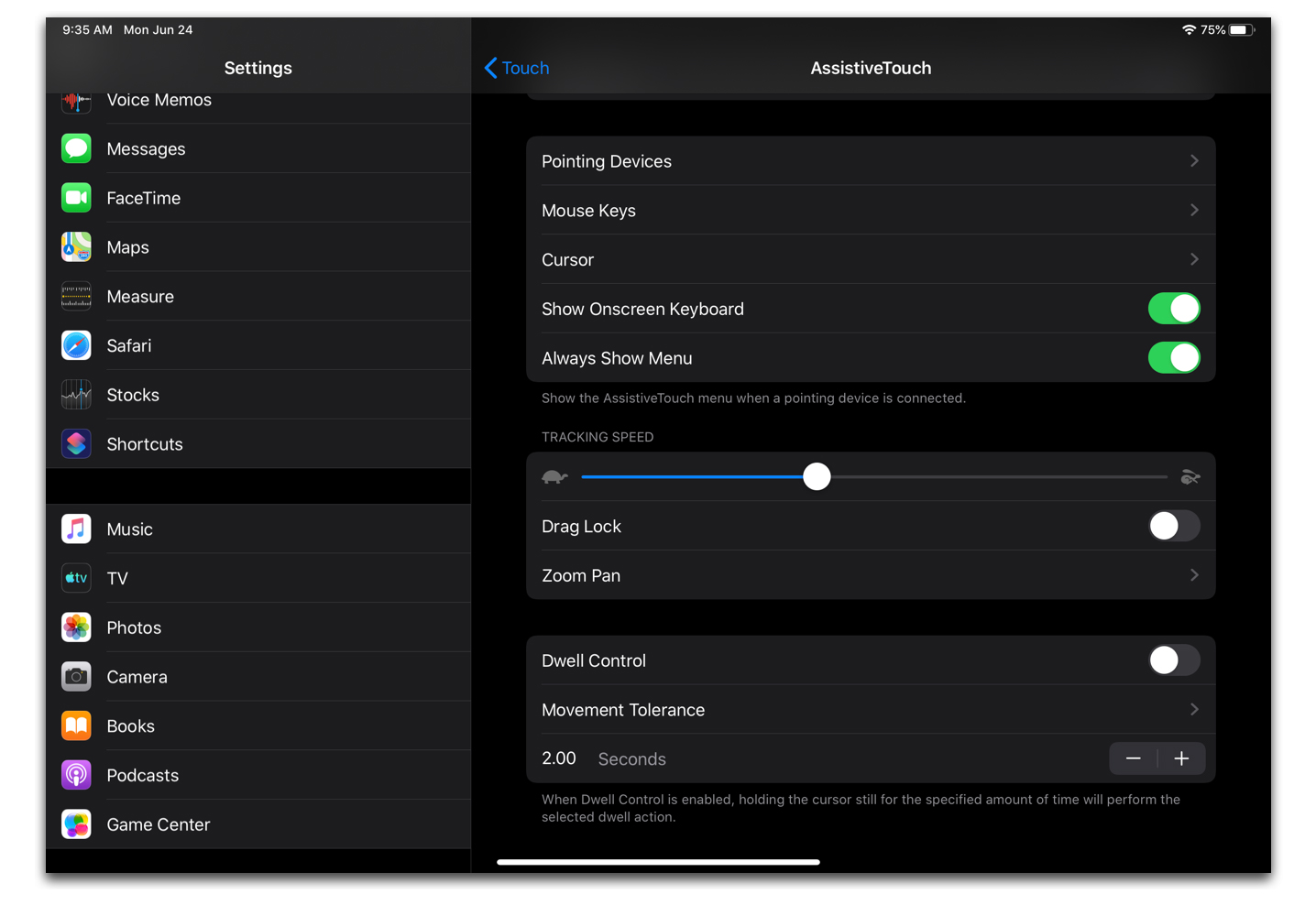
Task: Tap the Game Center icon
Action: click(76, 824)
